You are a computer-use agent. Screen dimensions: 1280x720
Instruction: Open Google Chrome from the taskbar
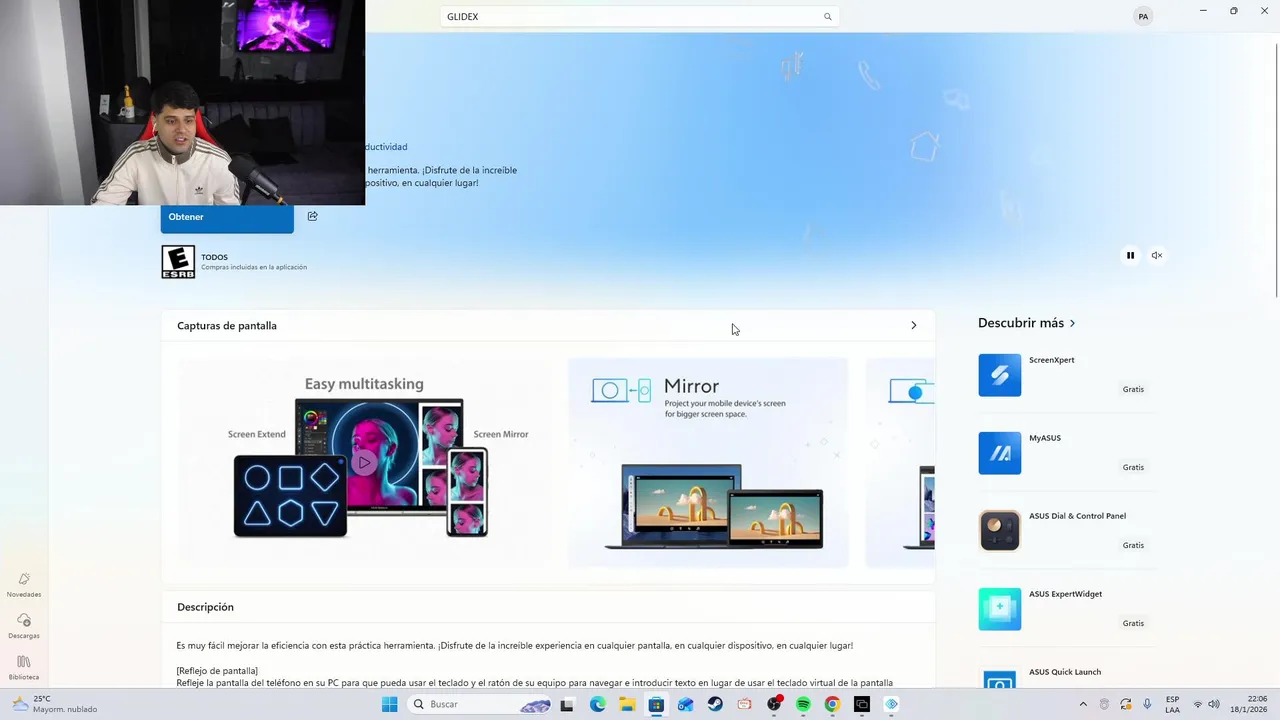(x=832, y=704)
